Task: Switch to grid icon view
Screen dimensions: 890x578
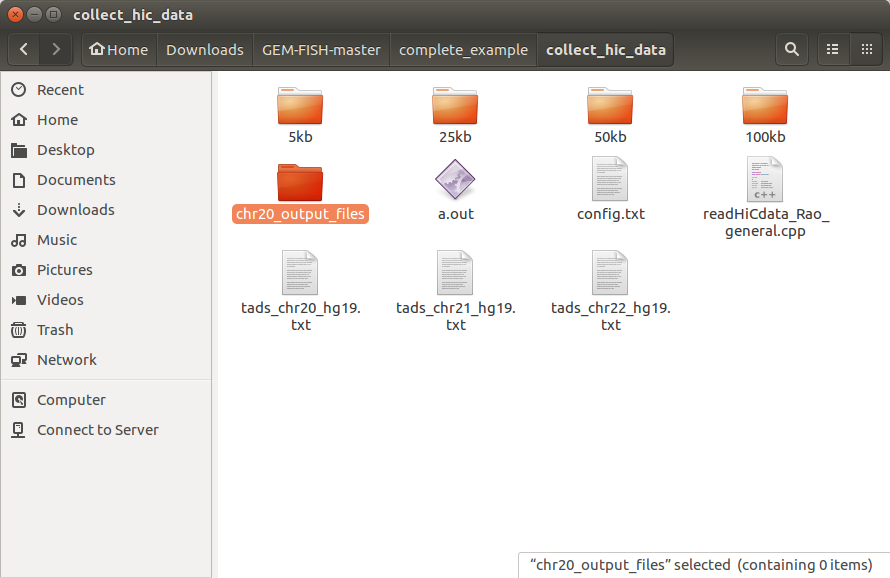Action: coord(867,50)
